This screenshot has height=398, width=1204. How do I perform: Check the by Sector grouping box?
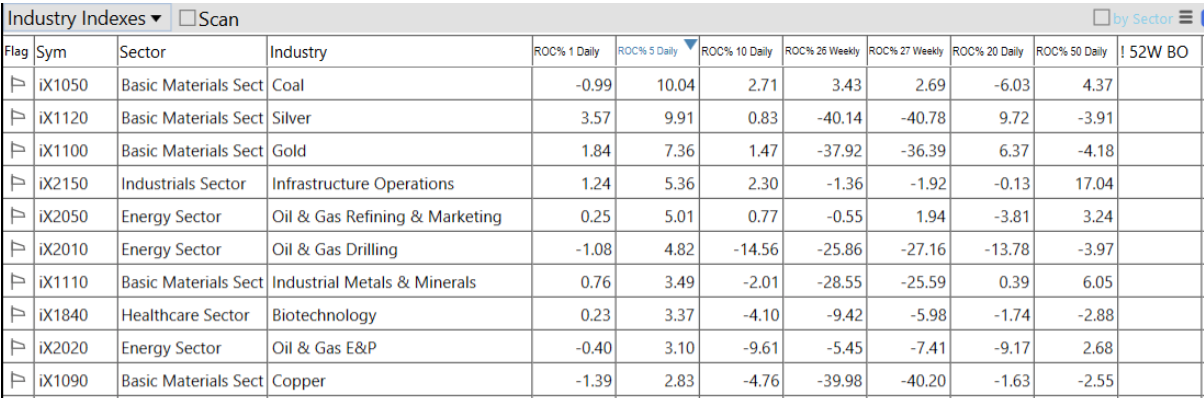click(x=1102, y=17)
